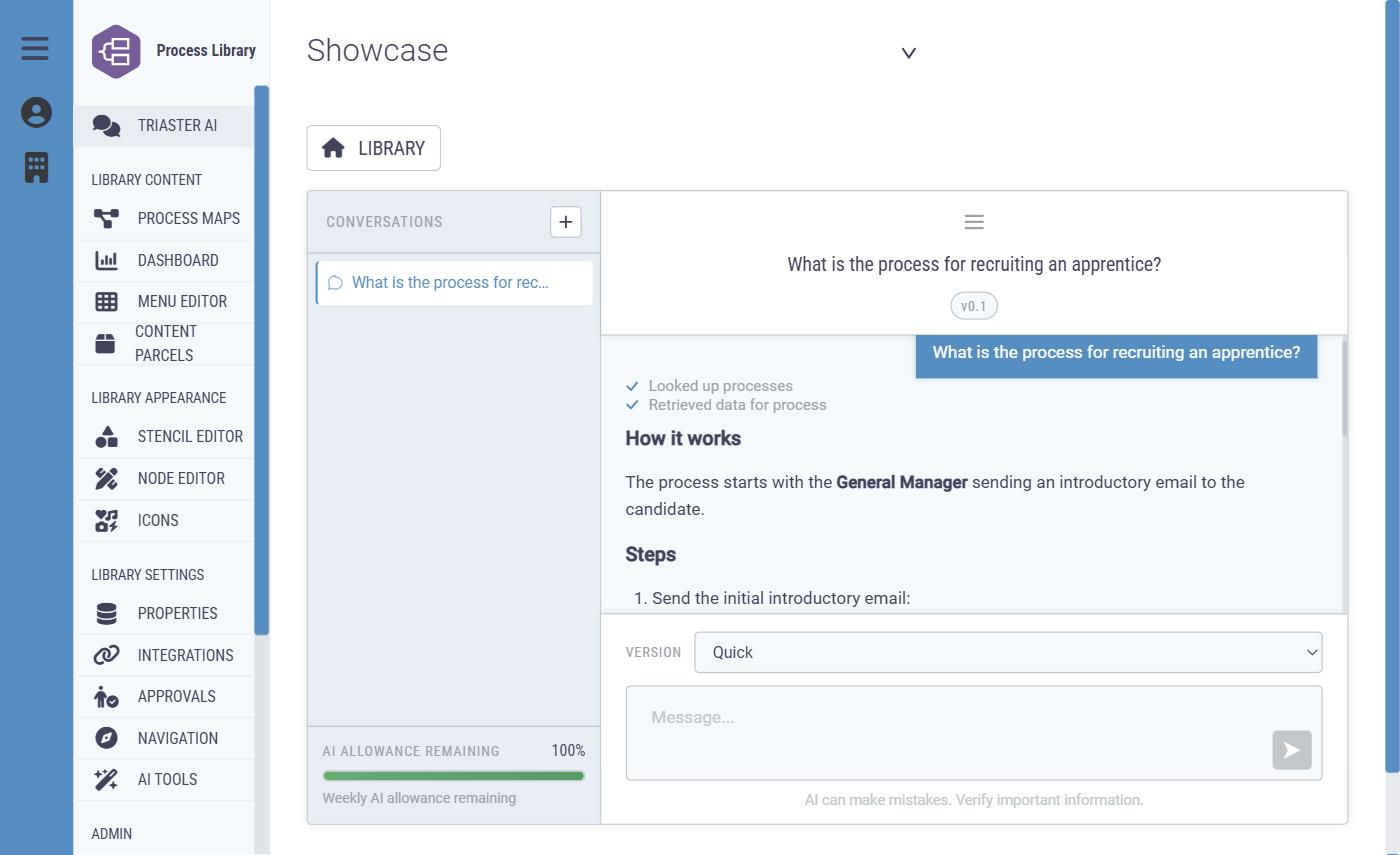
Task: Click the bold "General Manager" text
Action: 902,482
